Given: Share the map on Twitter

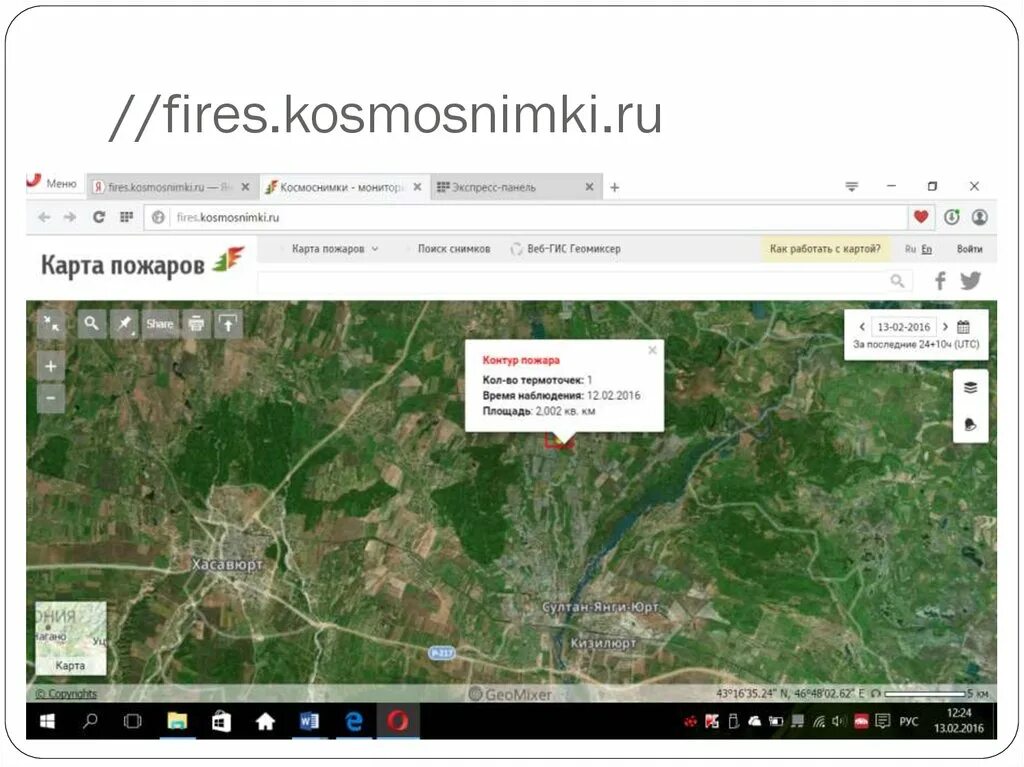Looking at the screenshot, I should click(x=970, y=281).
